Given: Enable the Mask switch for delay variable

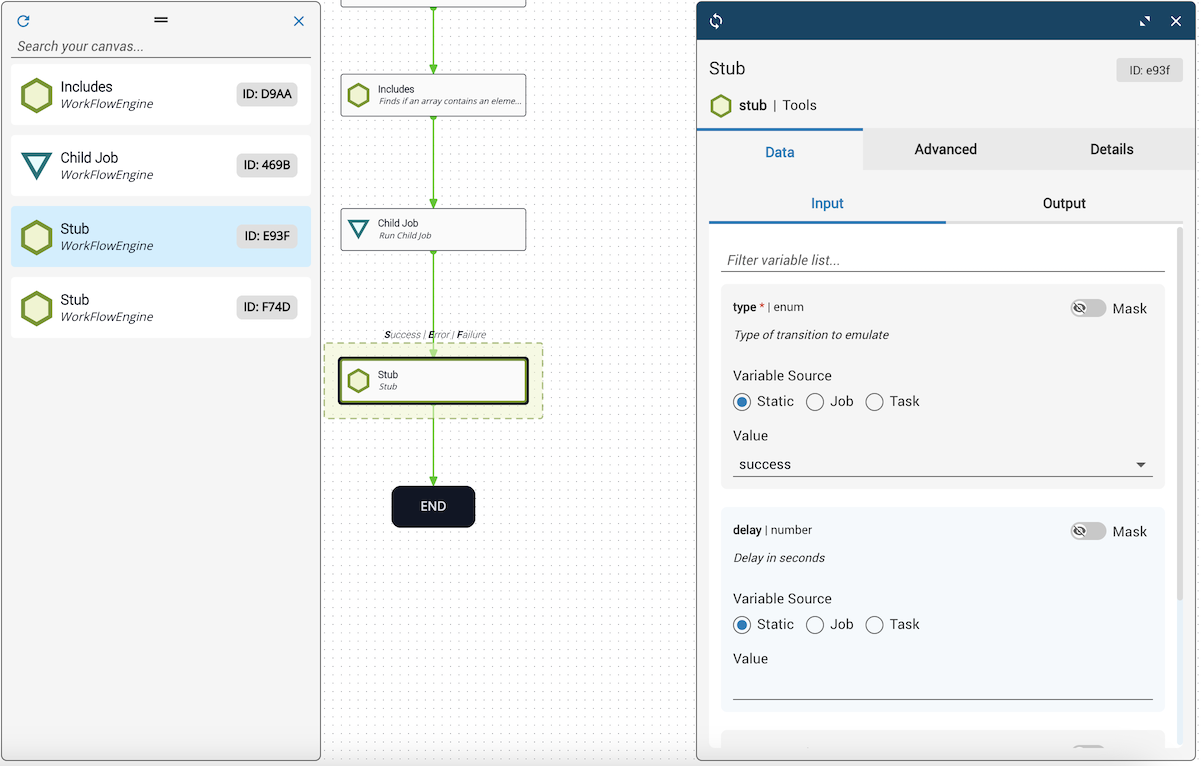Looking at the screenshot, I should [1088, 532].
